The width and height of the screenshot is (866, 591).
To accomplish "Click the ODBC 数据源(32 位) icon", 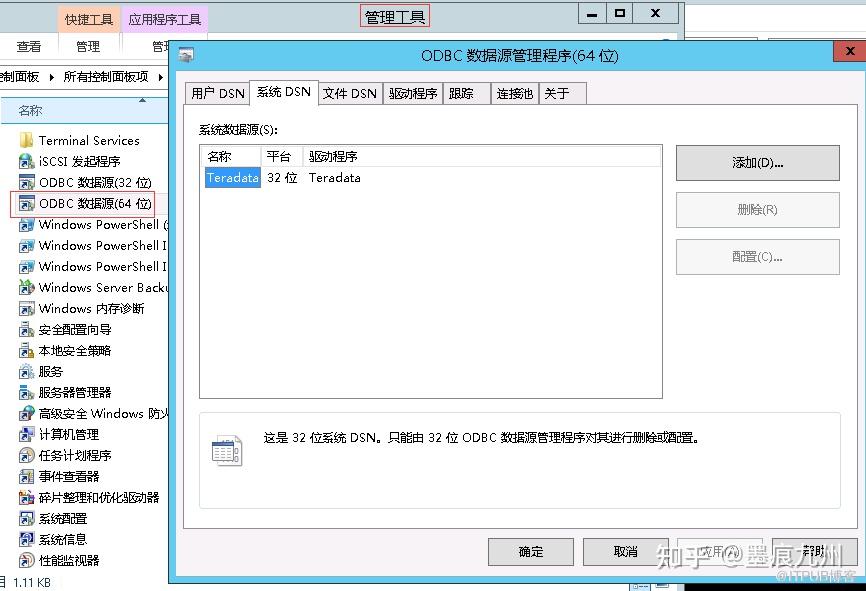I will 26,182.
